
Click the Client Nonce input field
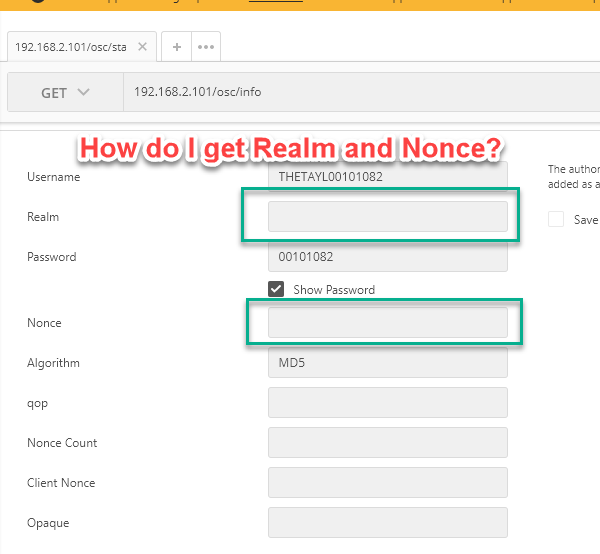[x=388, y=482]
